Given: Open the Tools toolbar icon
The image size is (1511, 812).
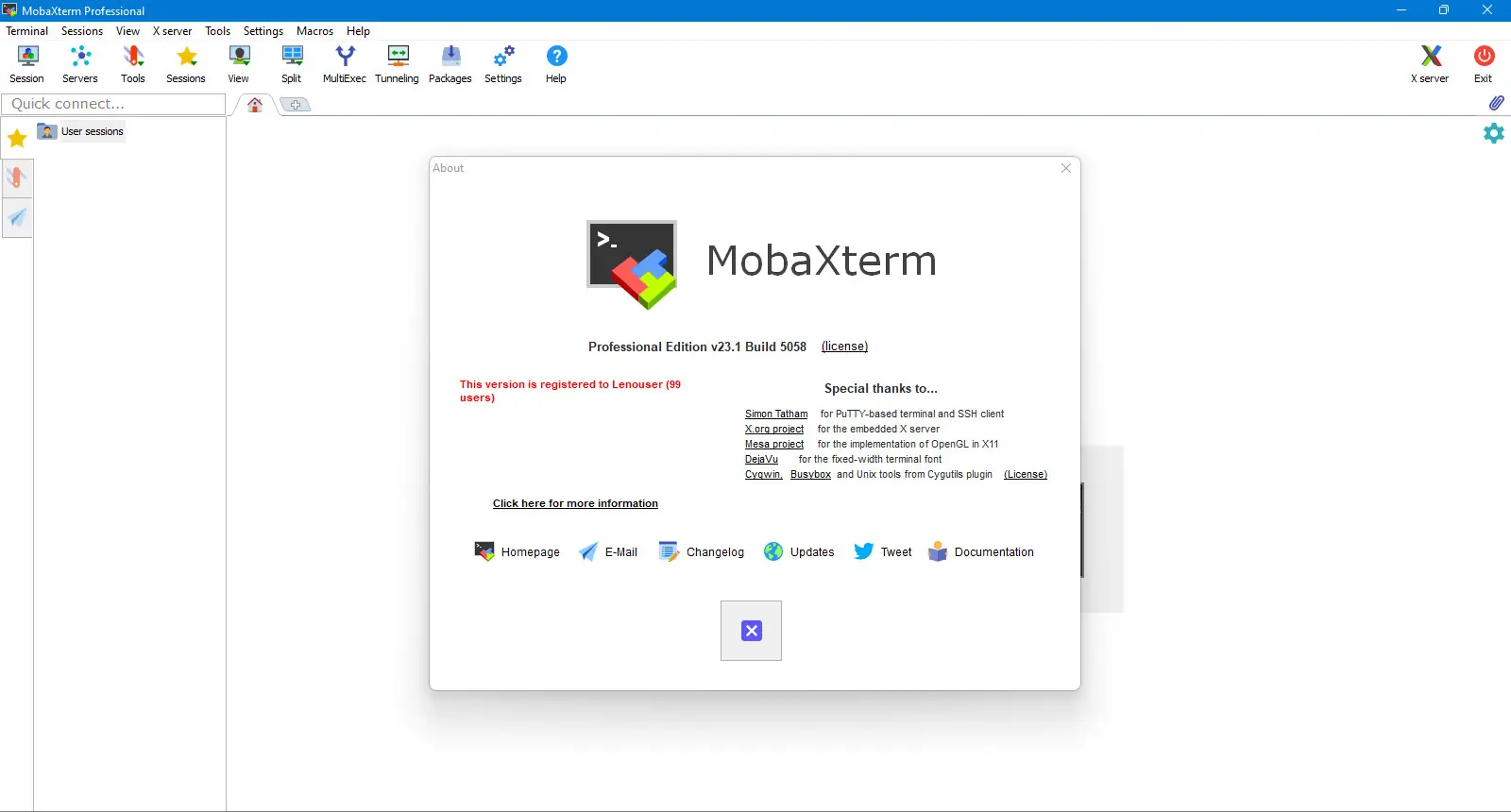Looking at the screenshot, I should click(133, 64).
